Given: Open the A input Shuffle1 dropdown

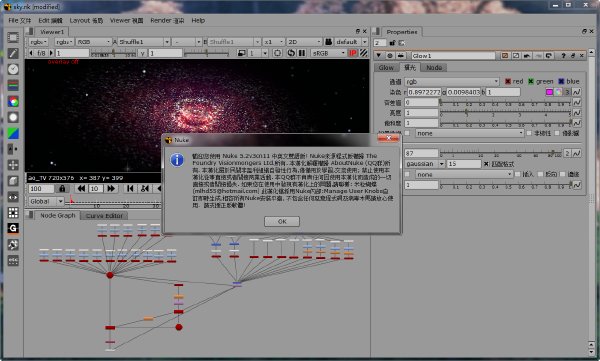Looking at the screenshot, I should tap(144, 42).
